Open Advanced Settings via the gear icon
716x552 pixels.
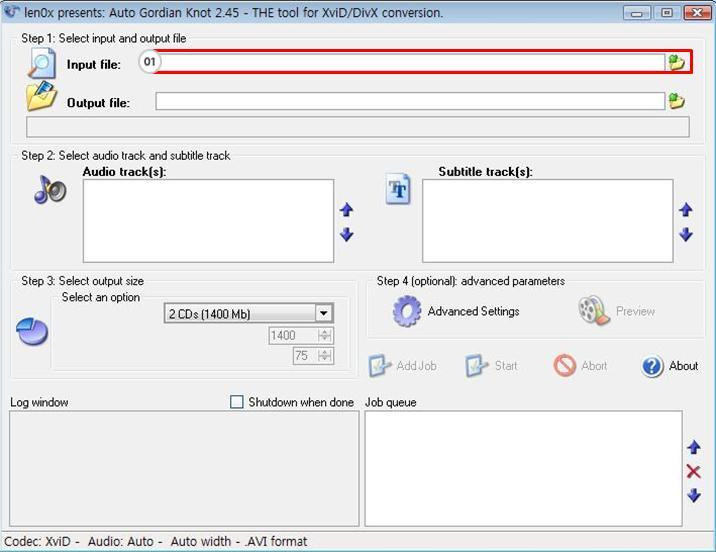[x=407, y=311]
